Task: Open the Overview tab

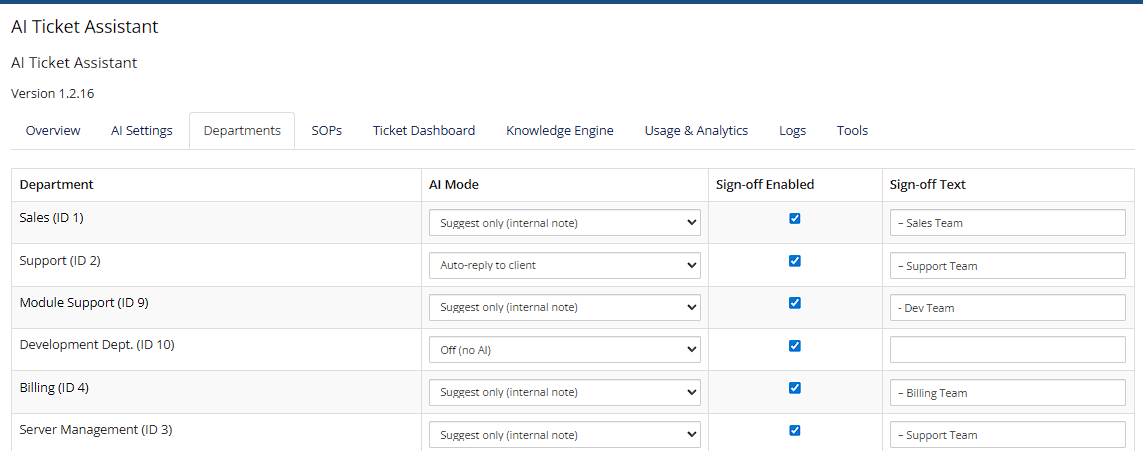Action: (53, 131)
